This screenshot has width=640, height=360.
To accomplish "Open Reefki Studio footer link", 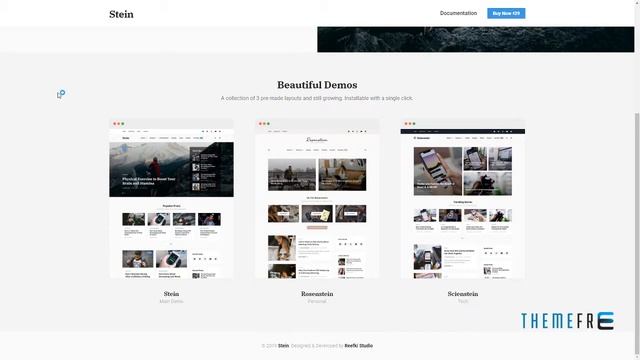I will [358, 346].
